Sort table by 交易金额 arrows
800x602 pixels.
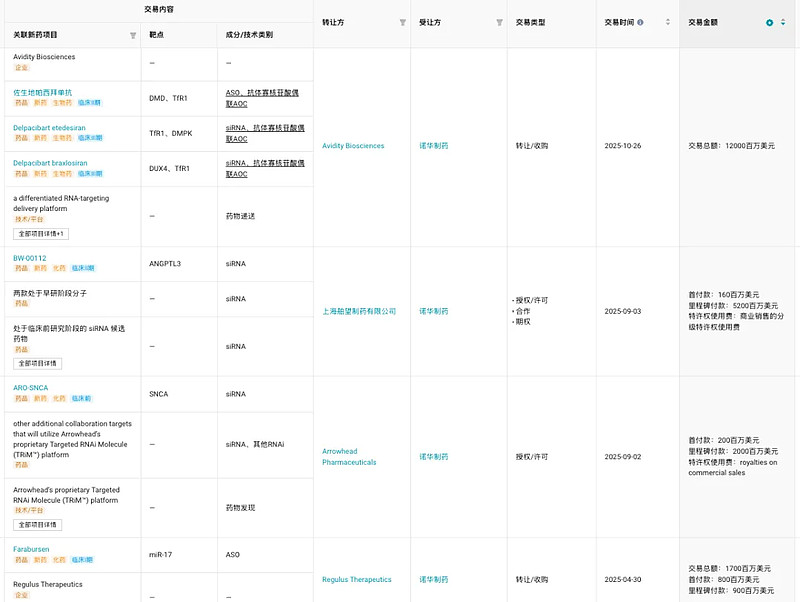pos(783,22)
